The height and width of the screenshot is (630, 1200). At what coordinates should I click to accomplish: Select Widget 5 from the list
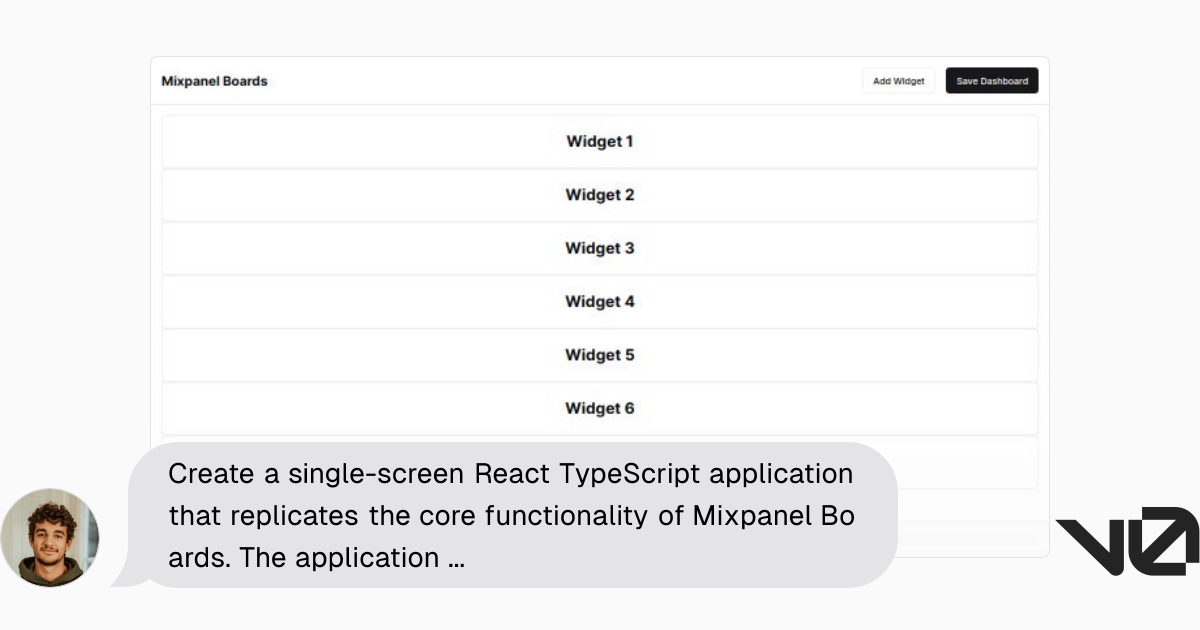pyautogui.click(x=600, y=355)
